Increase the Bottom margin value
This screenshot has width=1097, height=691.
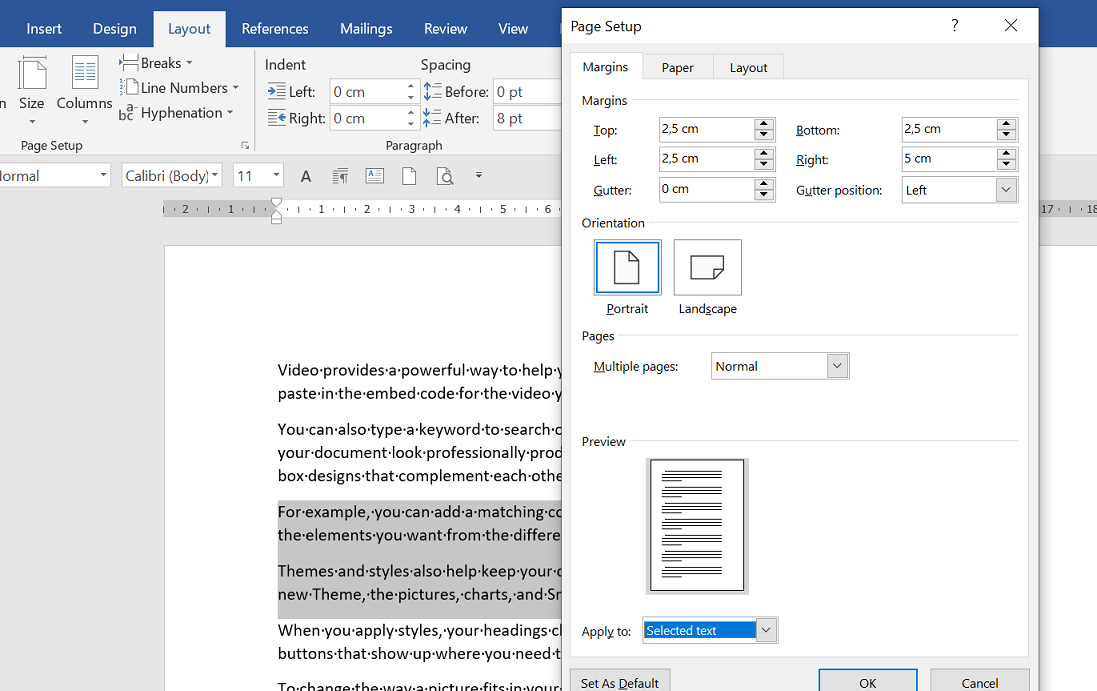pyautogui.click(x=1006, y=124)
